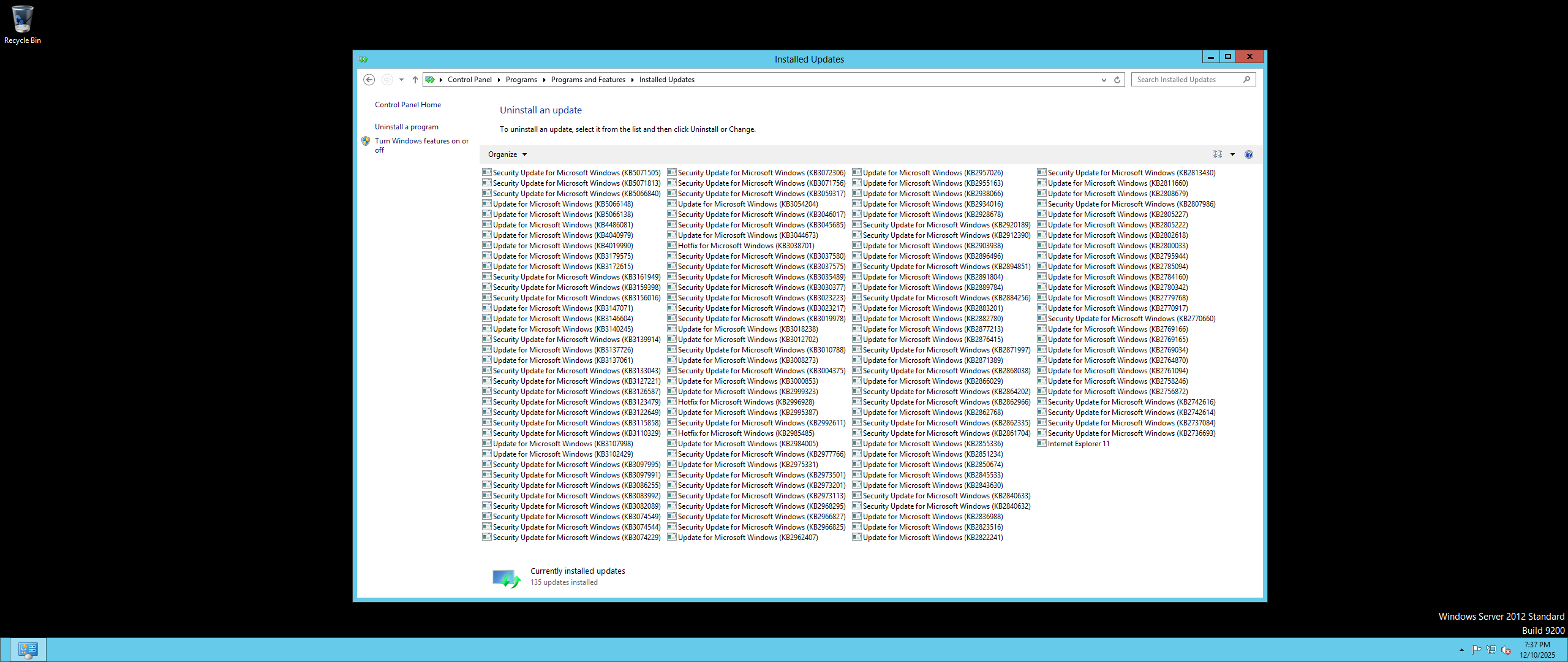The width and height of the screenshot is (1568, 662).
Task: Click the Up one level arrow
Action: point(415,80)
